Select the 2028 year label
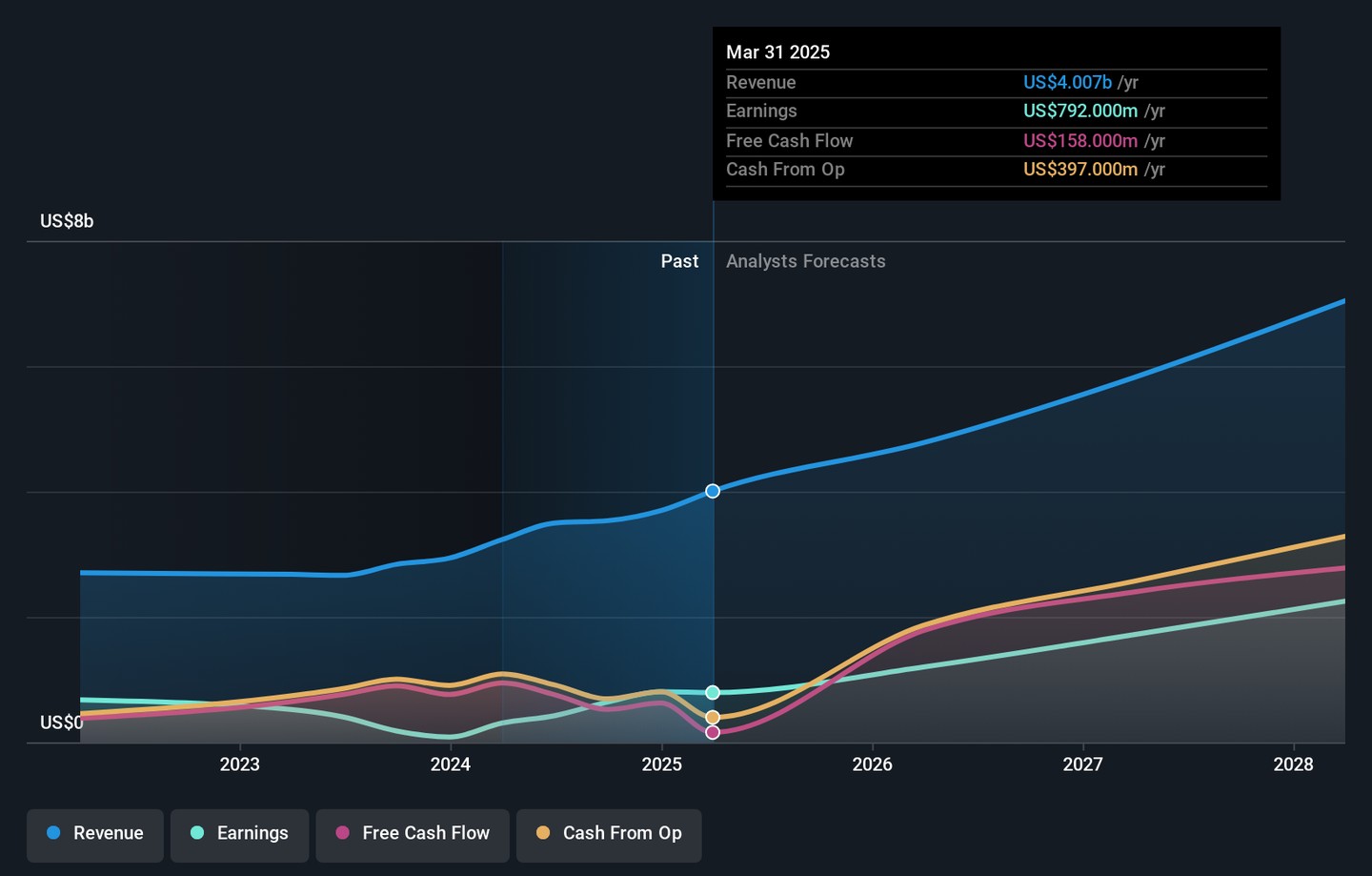 point(1293,764)
